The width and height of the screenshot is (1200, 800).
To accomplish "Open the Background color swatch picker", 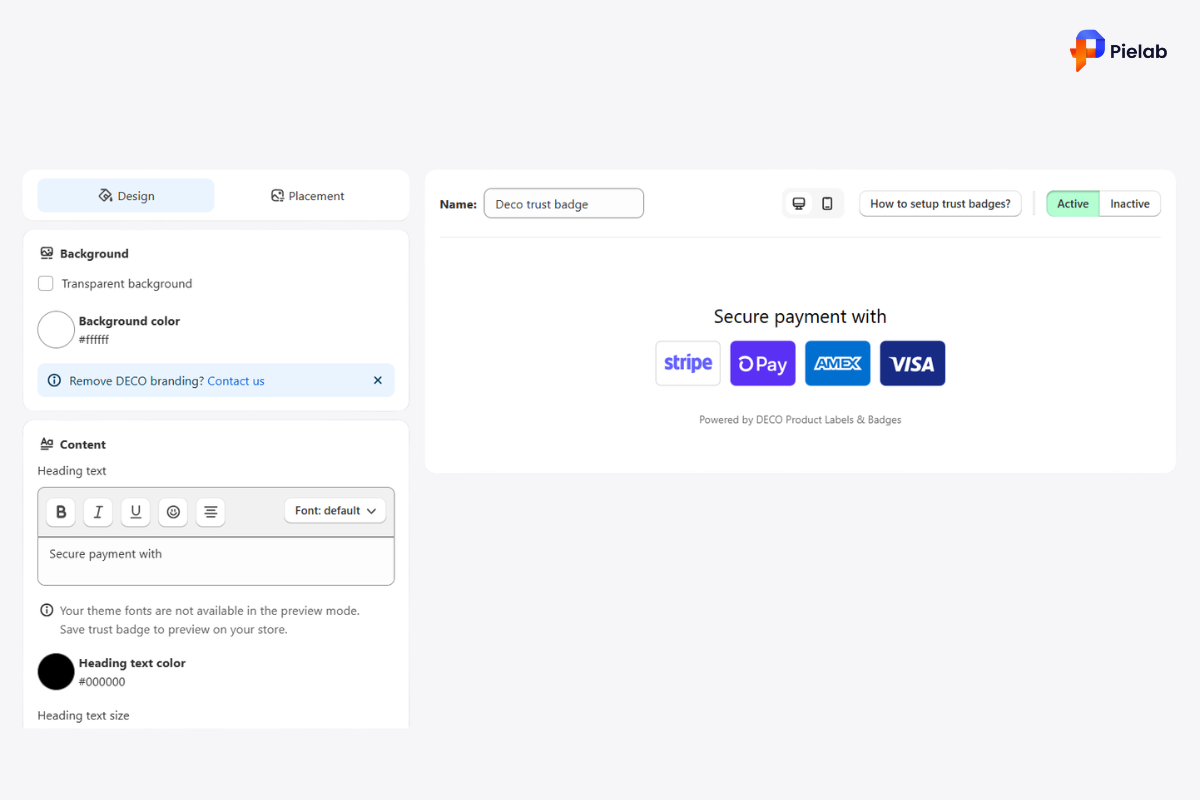I will [56, 330].
